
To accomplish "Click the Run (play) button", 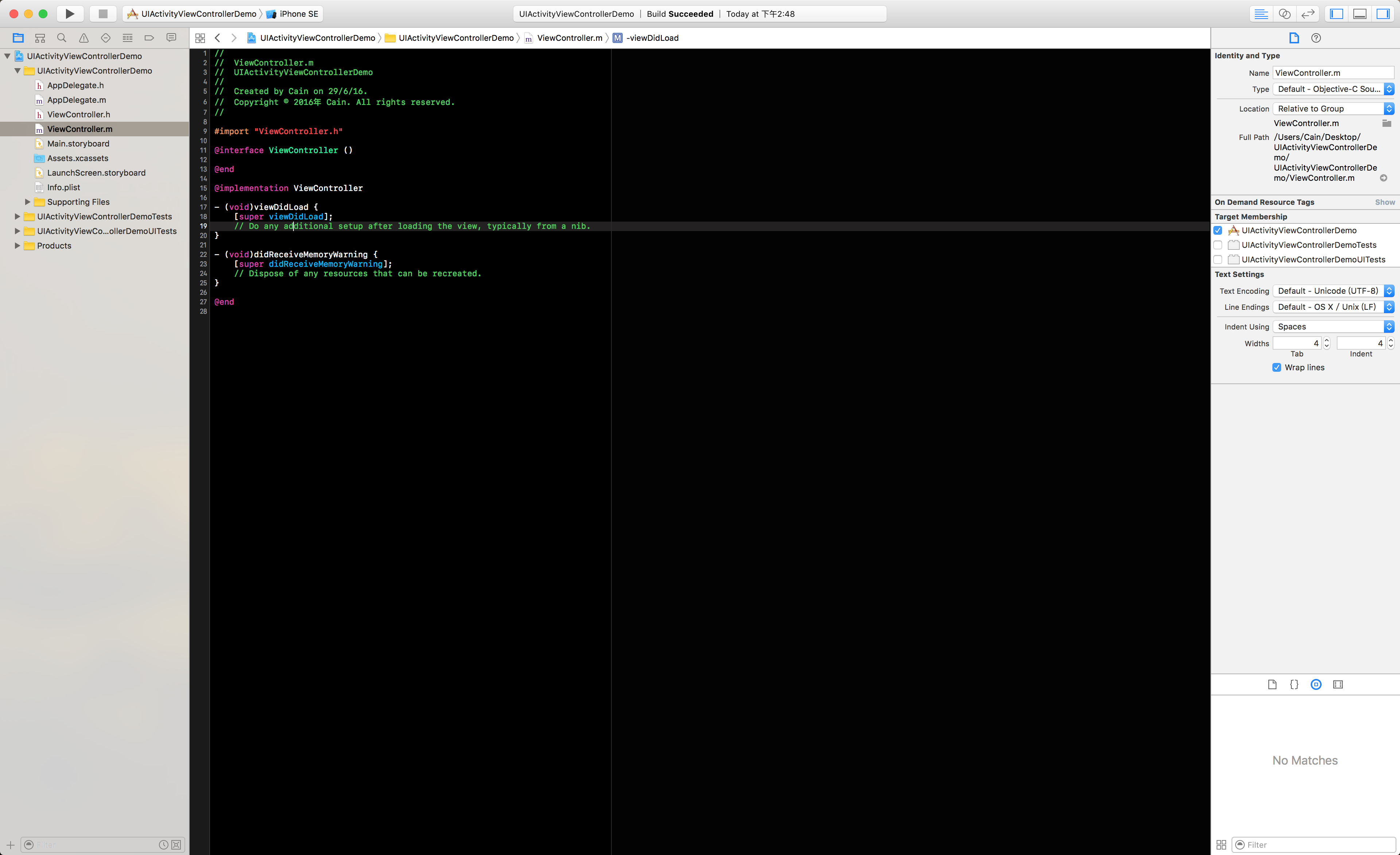I will pos(69,13).
